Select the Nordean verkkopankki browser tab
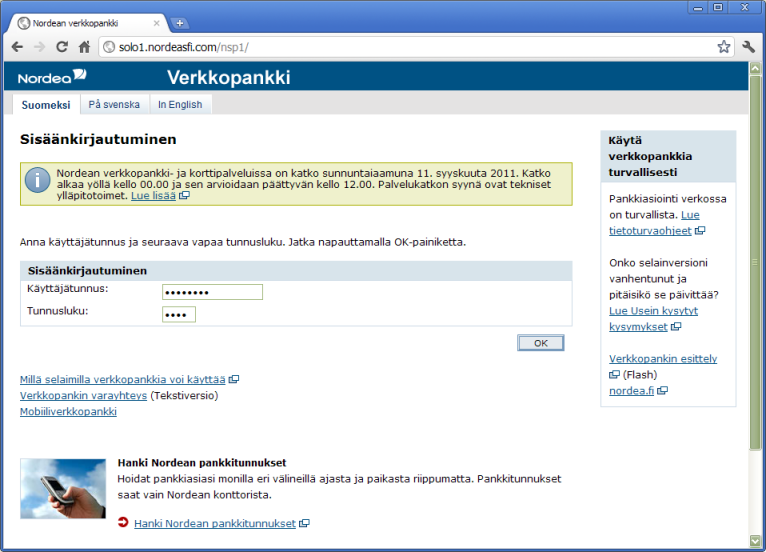Viewport: 766px width, 552px height. coord(89,23)
